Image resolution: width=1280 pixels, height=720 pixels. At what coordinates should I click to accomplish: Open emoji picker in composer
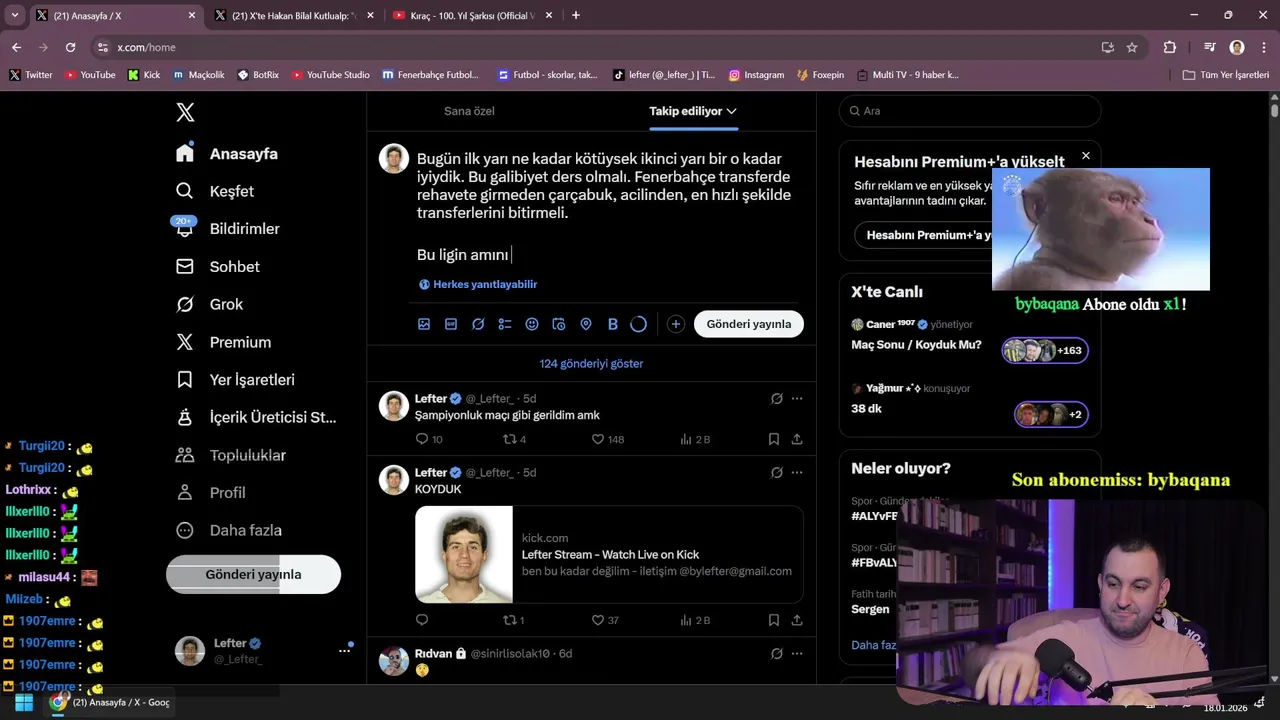[532, 324]
